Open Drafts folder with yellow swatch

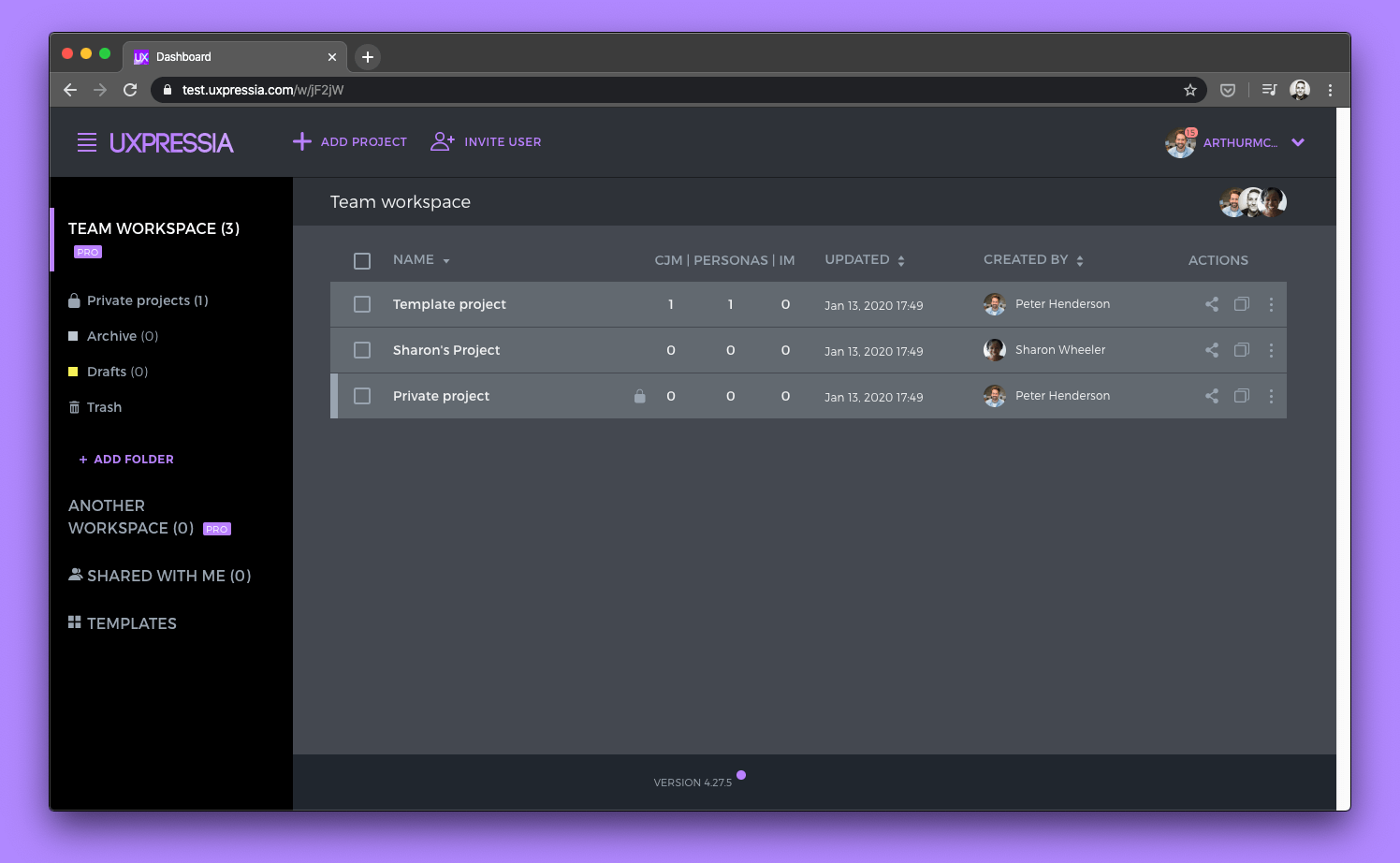pyautogui.click(x=109, y=372)
